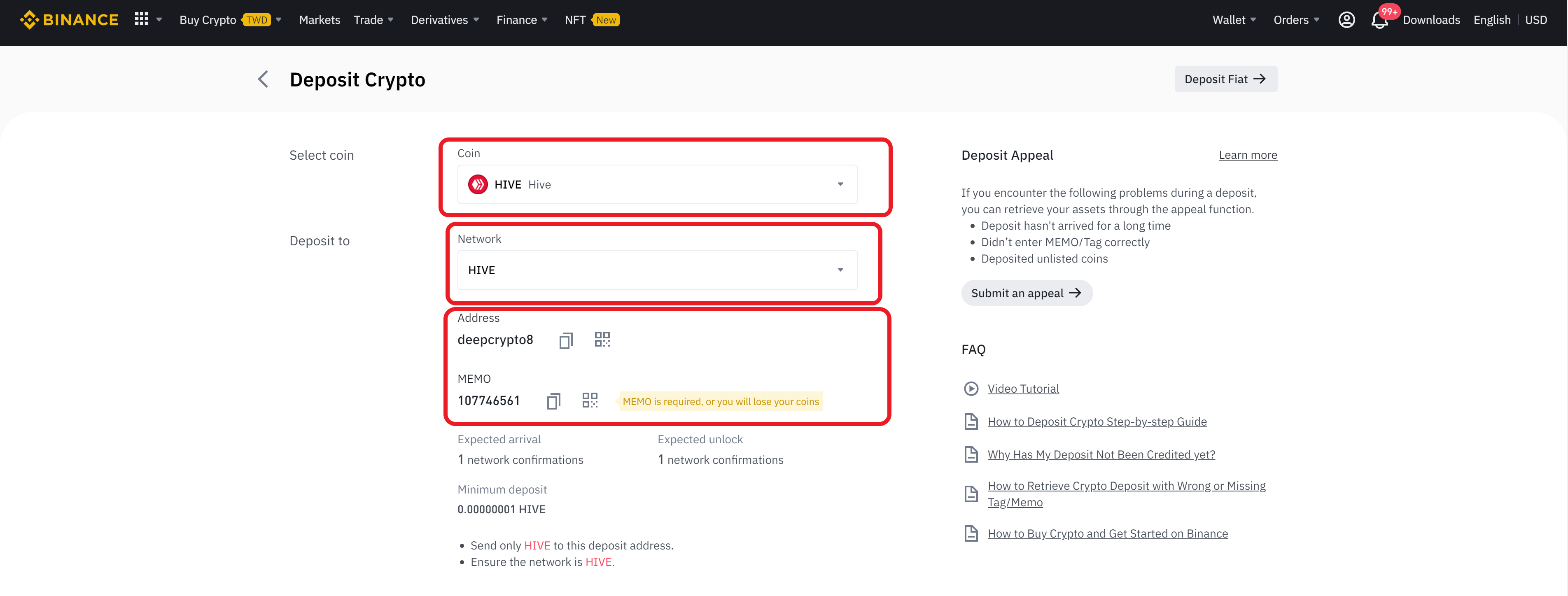This screenshot has height=596, width=1568.
Task: Open the Finance dropdown menu
Action: [522, 20]
